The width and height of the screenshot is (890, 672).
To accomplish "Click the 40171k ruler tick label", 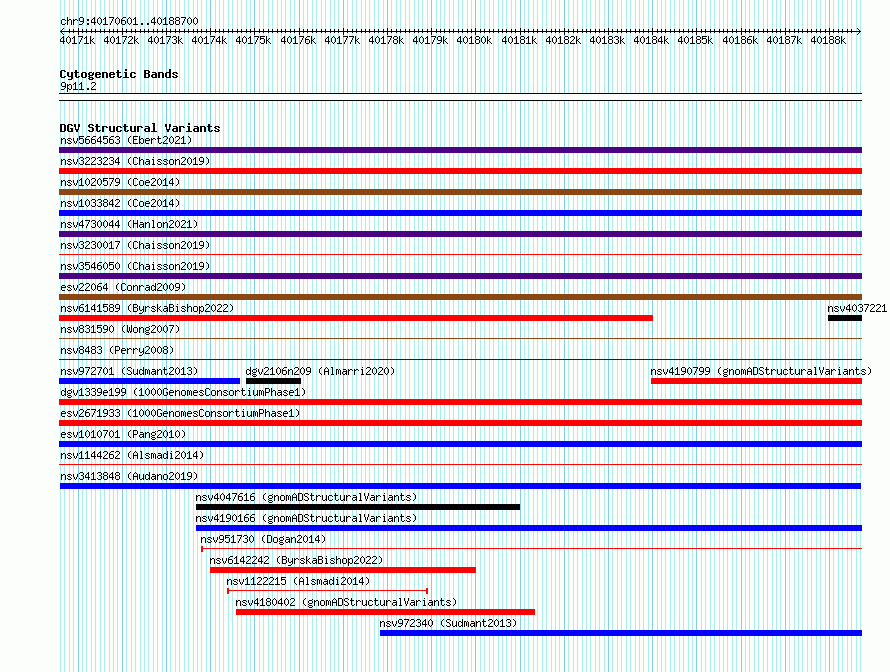I will click(77, 40).
